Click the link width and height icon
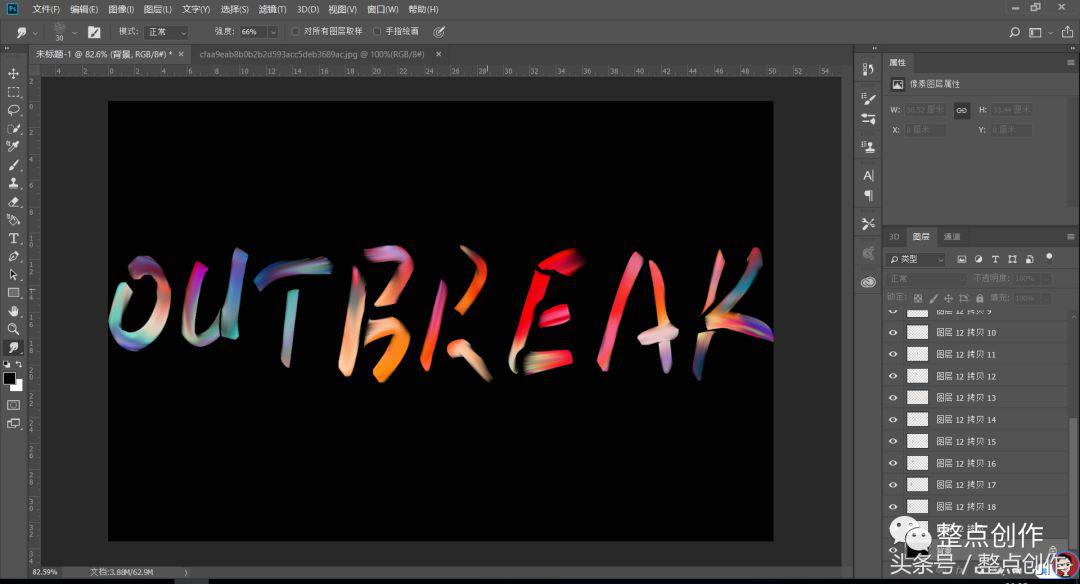 click(961, 110)
